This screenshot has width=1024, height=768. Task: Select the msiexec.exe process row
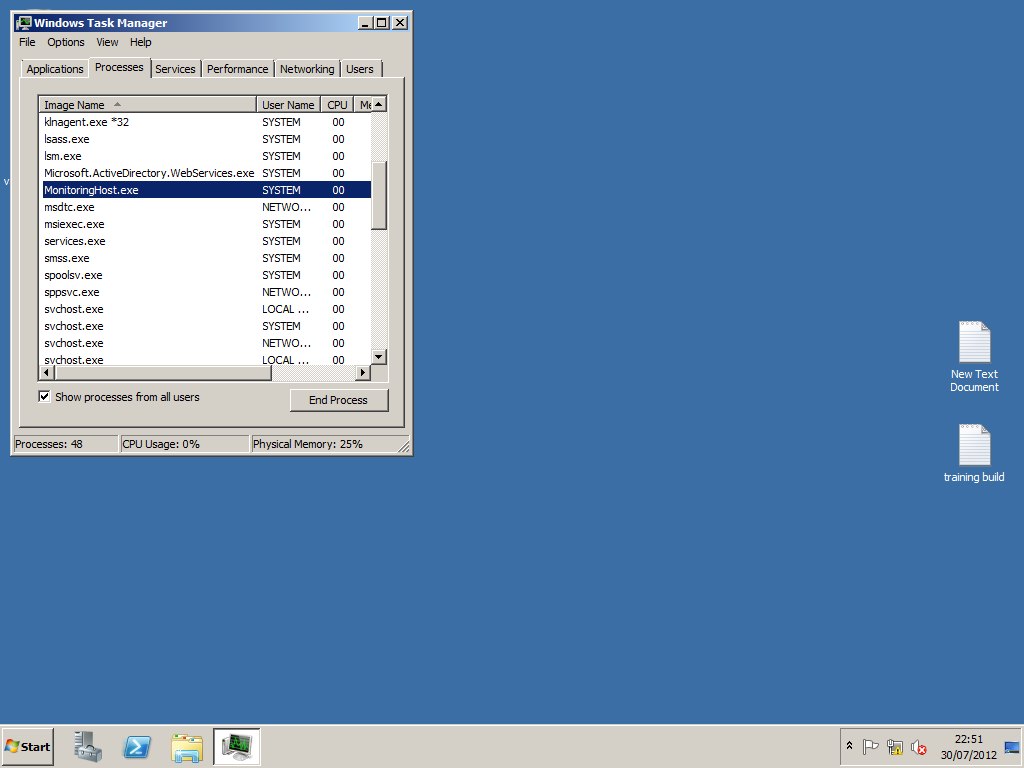click(205, 224)
